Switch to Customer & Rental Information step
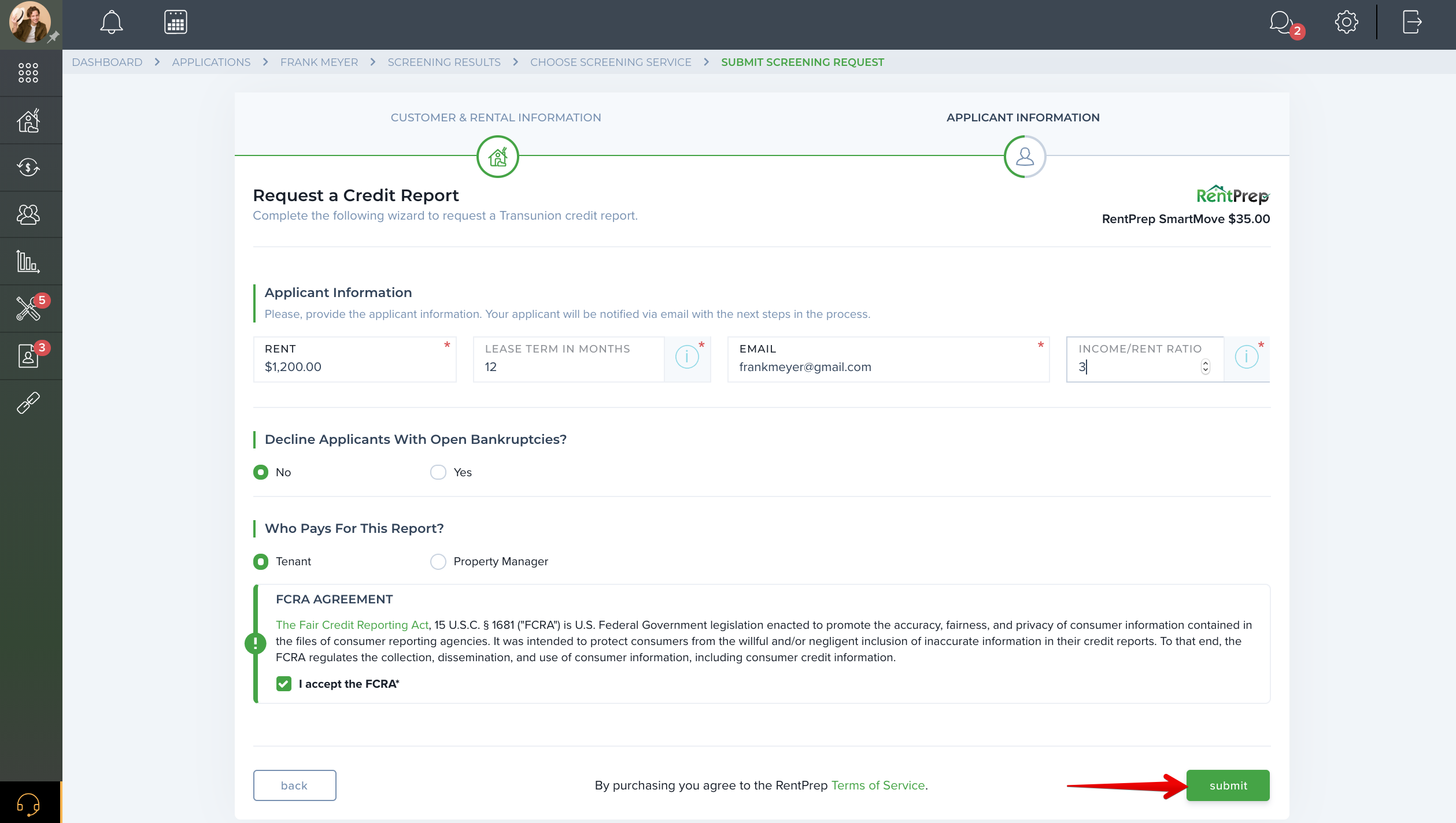The width and height of the screenshot is (1456, 823). (x=496, y=117)
